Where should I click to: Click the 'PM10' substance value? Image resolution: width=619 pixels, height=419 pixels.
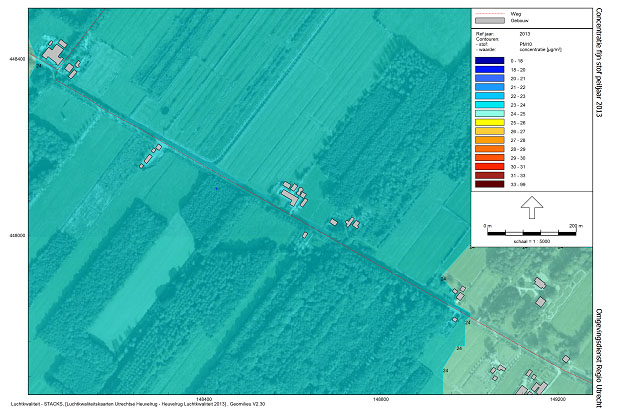525,45
